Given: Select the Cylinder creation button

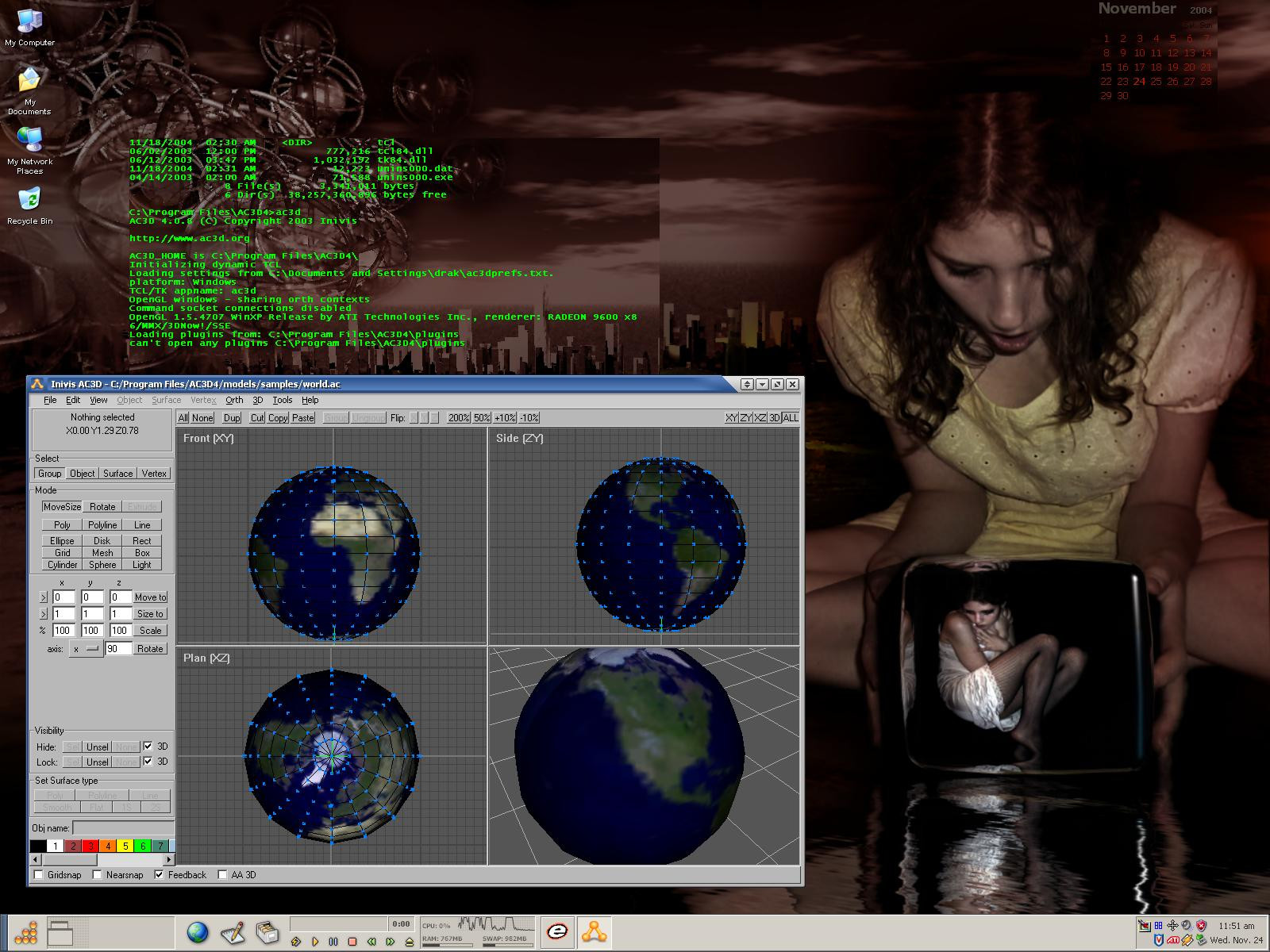Looking at the screenshot, I should click(x=62, y=565).
